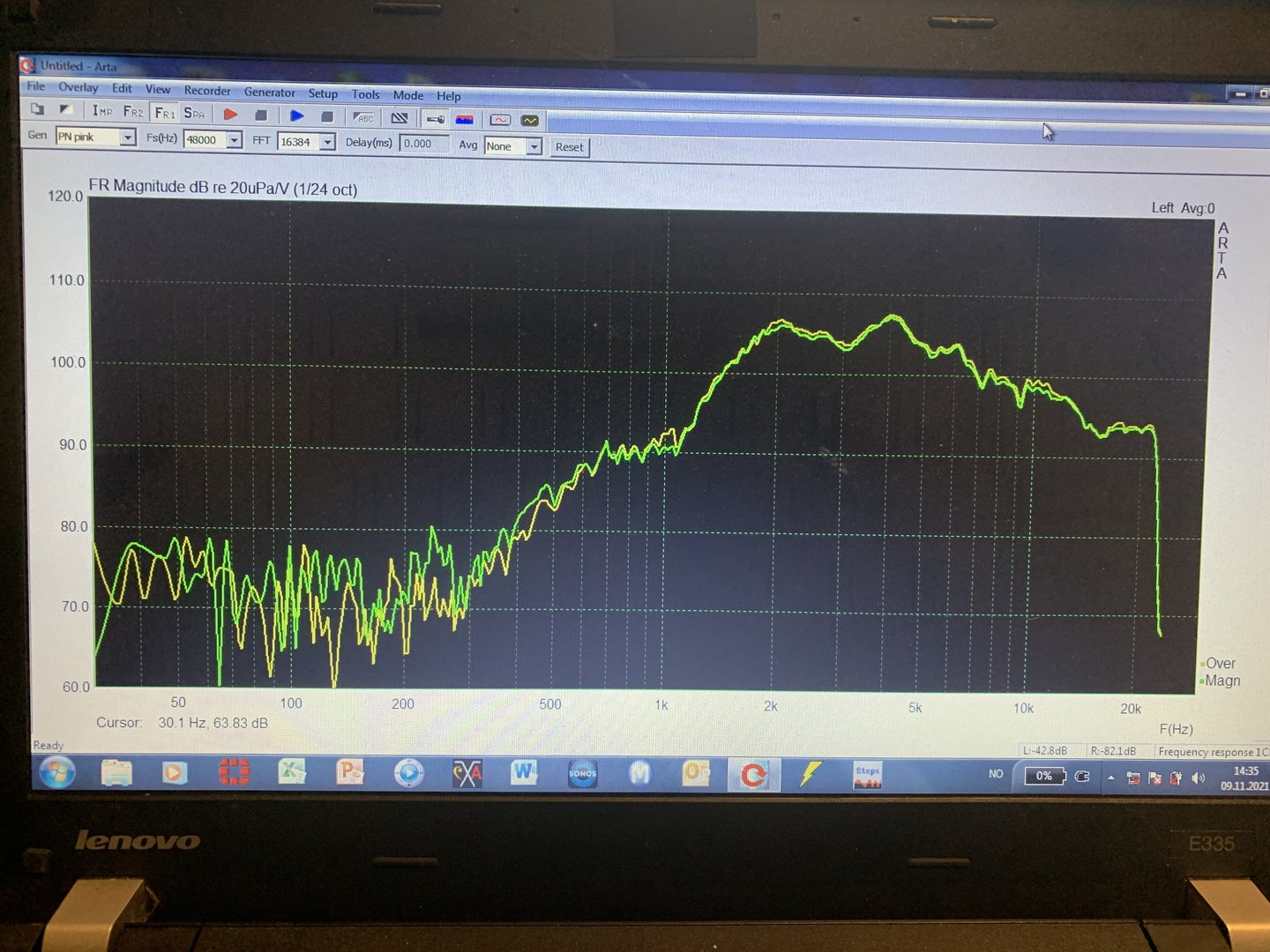Screen dimensions: 1270x952
Task: Expand the FFT size dropdown
Action: [328, 142]
